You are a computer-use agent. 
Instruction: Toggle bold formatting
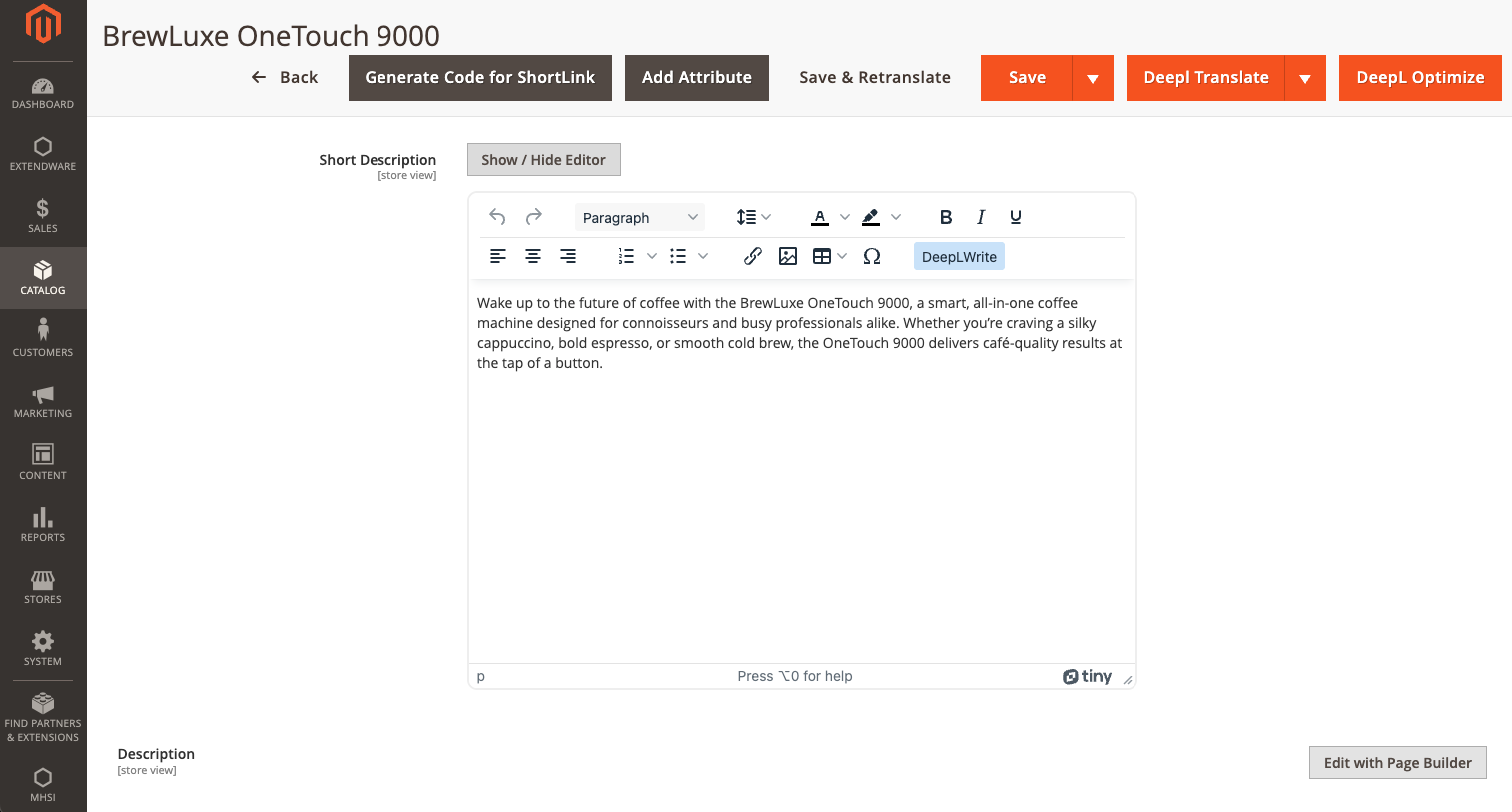[x=946, y=217]
